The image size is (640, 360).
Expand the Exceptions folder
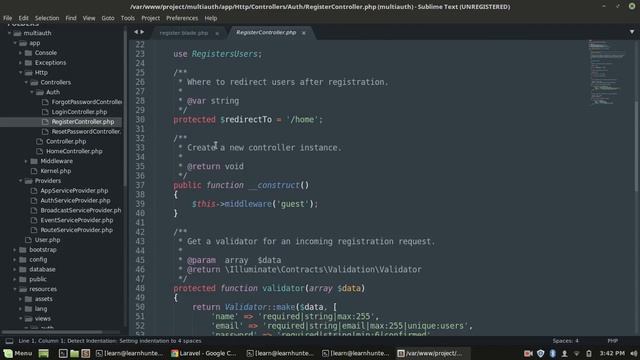pyautogui.click(x=20, y=62)
